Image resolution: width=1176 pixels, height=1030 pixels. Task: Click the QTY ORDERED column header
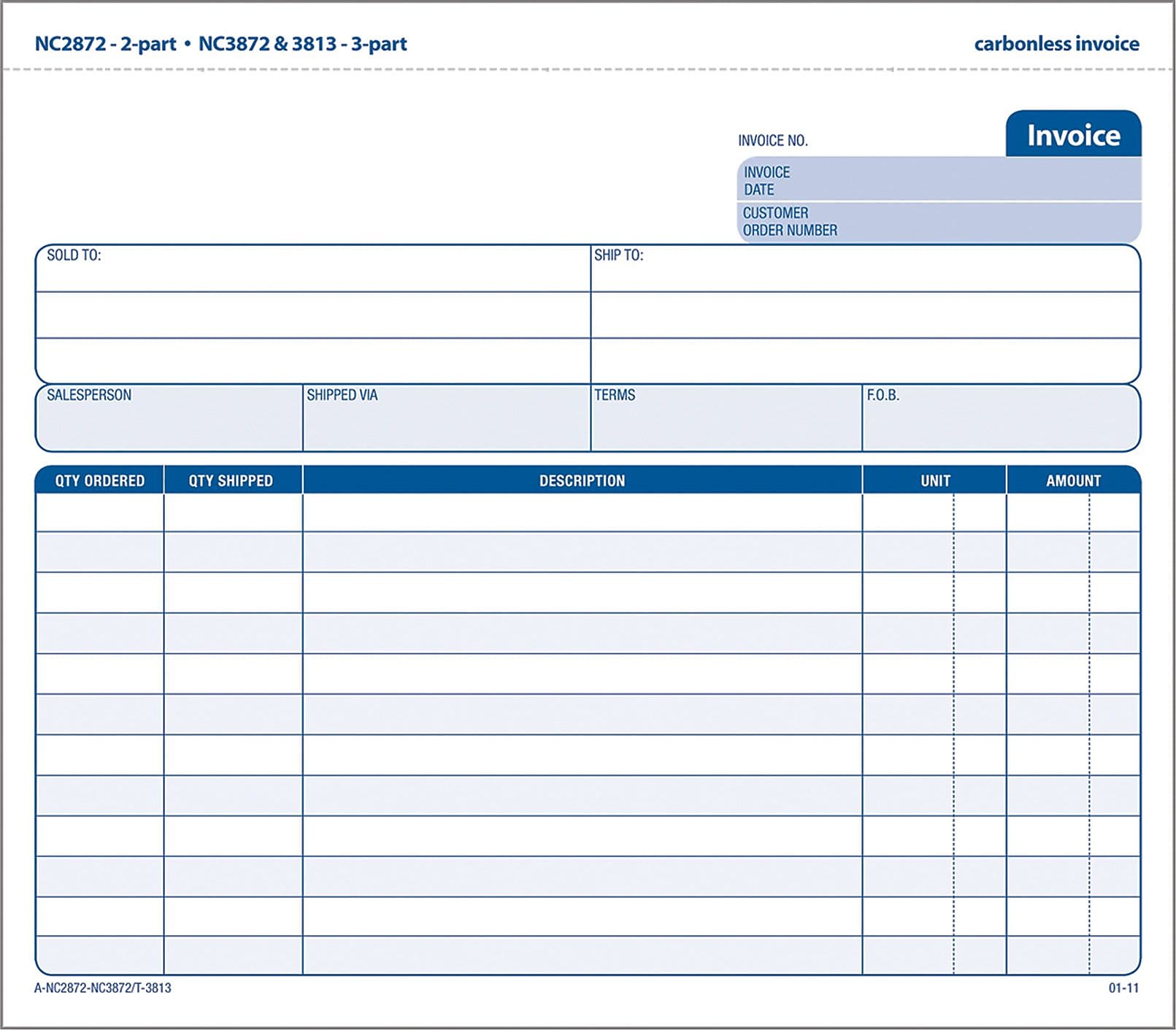(x=100, y=481)
